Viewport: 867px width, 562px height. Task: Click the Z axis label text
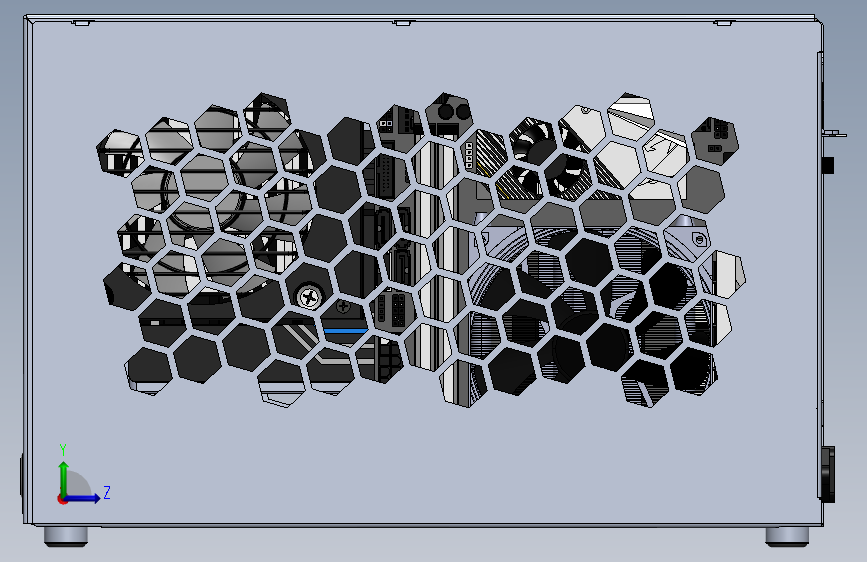click(x=107, y=492)
